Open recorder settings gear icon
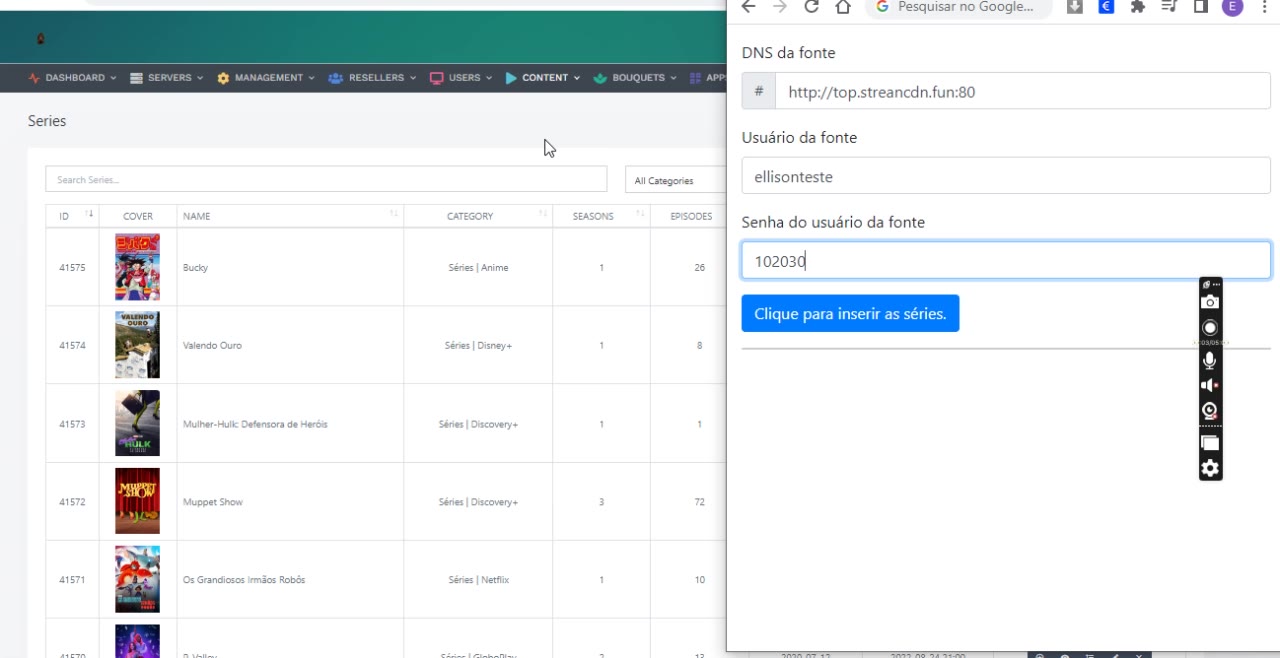Viewport: 1280px width, 658px height. click(1210, 468)
